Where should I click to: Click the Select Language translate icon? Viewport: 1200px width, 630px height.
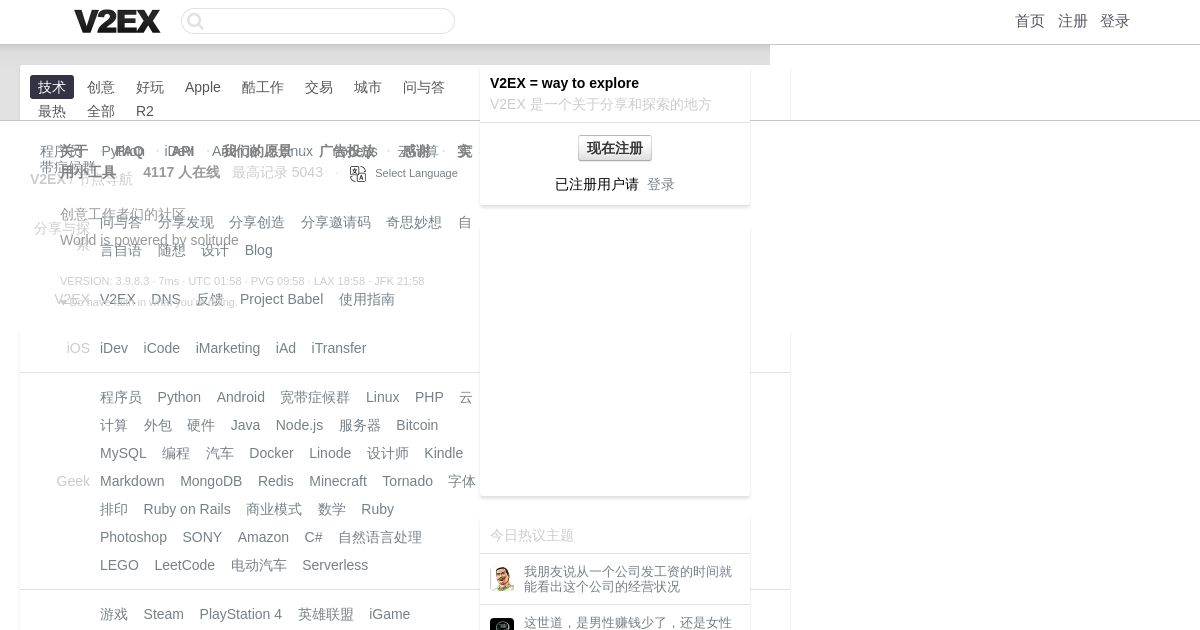click(x=358, y=173)
